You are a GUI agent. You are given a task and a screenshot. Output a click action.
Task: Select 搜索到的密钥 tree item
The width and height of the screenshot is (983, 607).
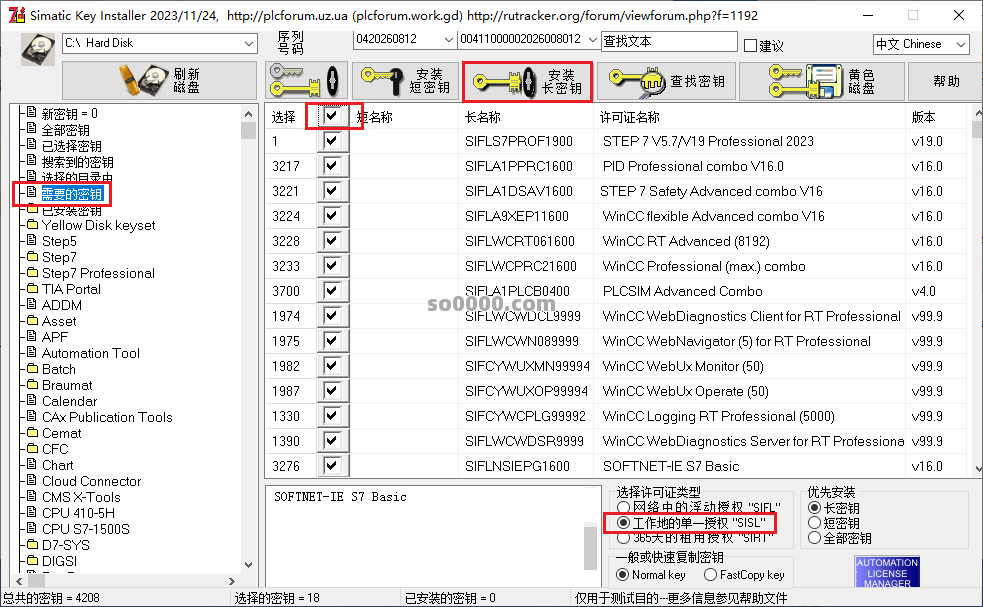77,162
